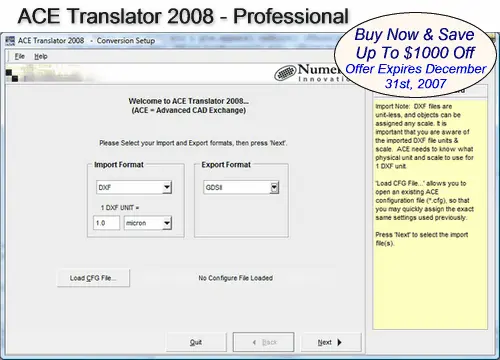Click the Quit button
Image resolution: width=500 pixels, height=360 pixels.
[x=196, y=342]
